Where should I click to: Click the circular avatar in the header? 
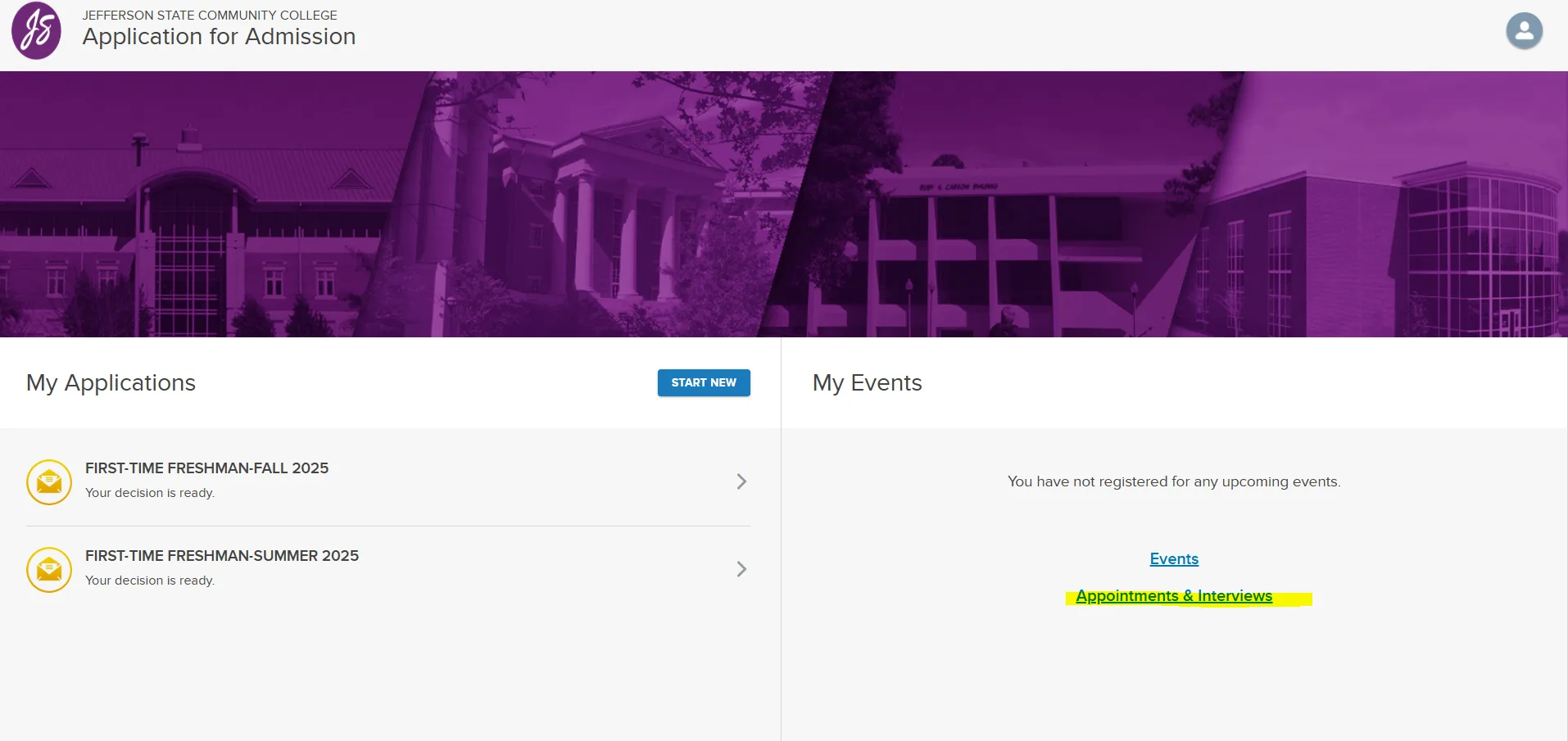(1523, 31)
